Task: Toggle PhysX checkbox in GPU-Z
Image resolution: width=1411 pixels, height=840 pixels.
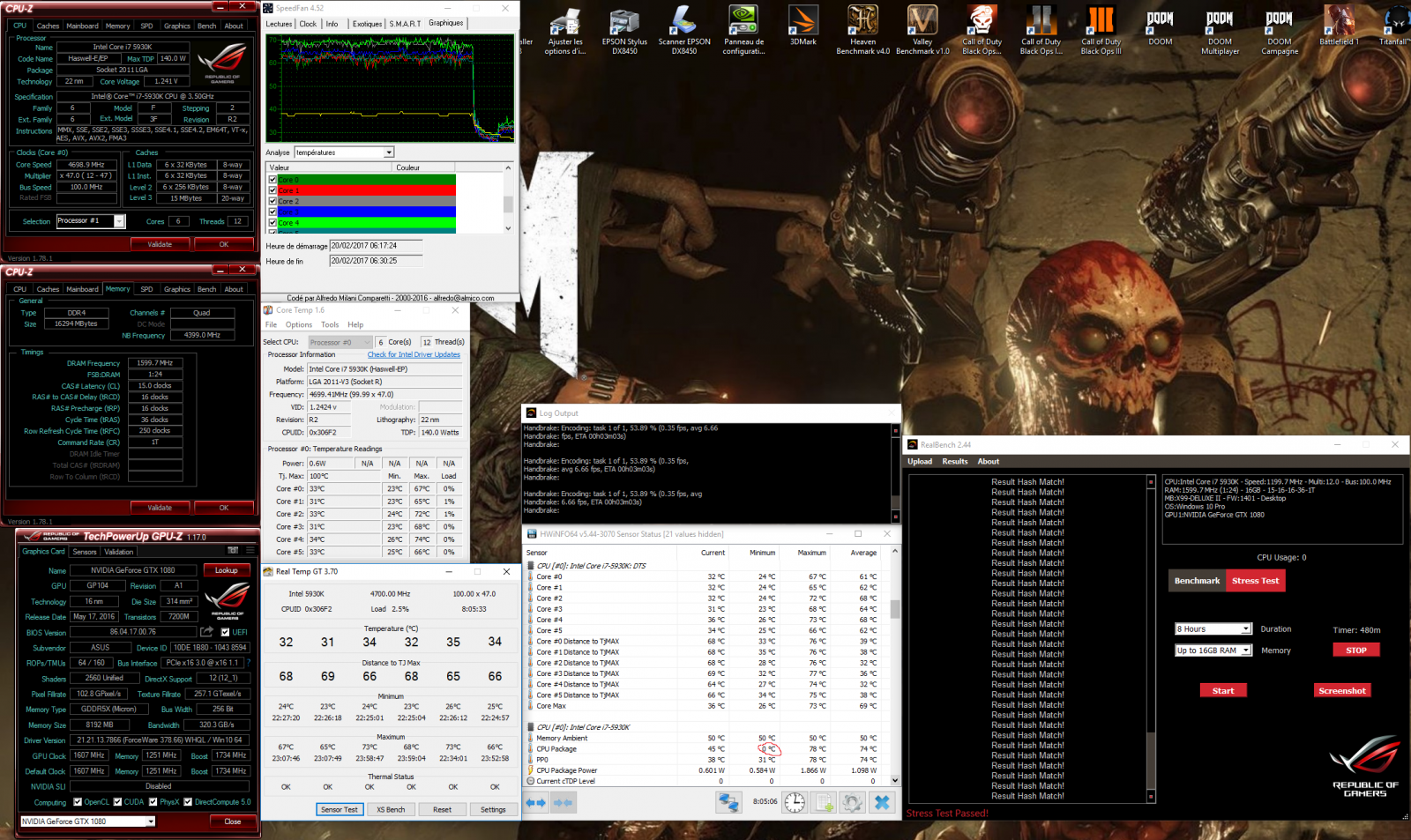Action: point(153,802)
